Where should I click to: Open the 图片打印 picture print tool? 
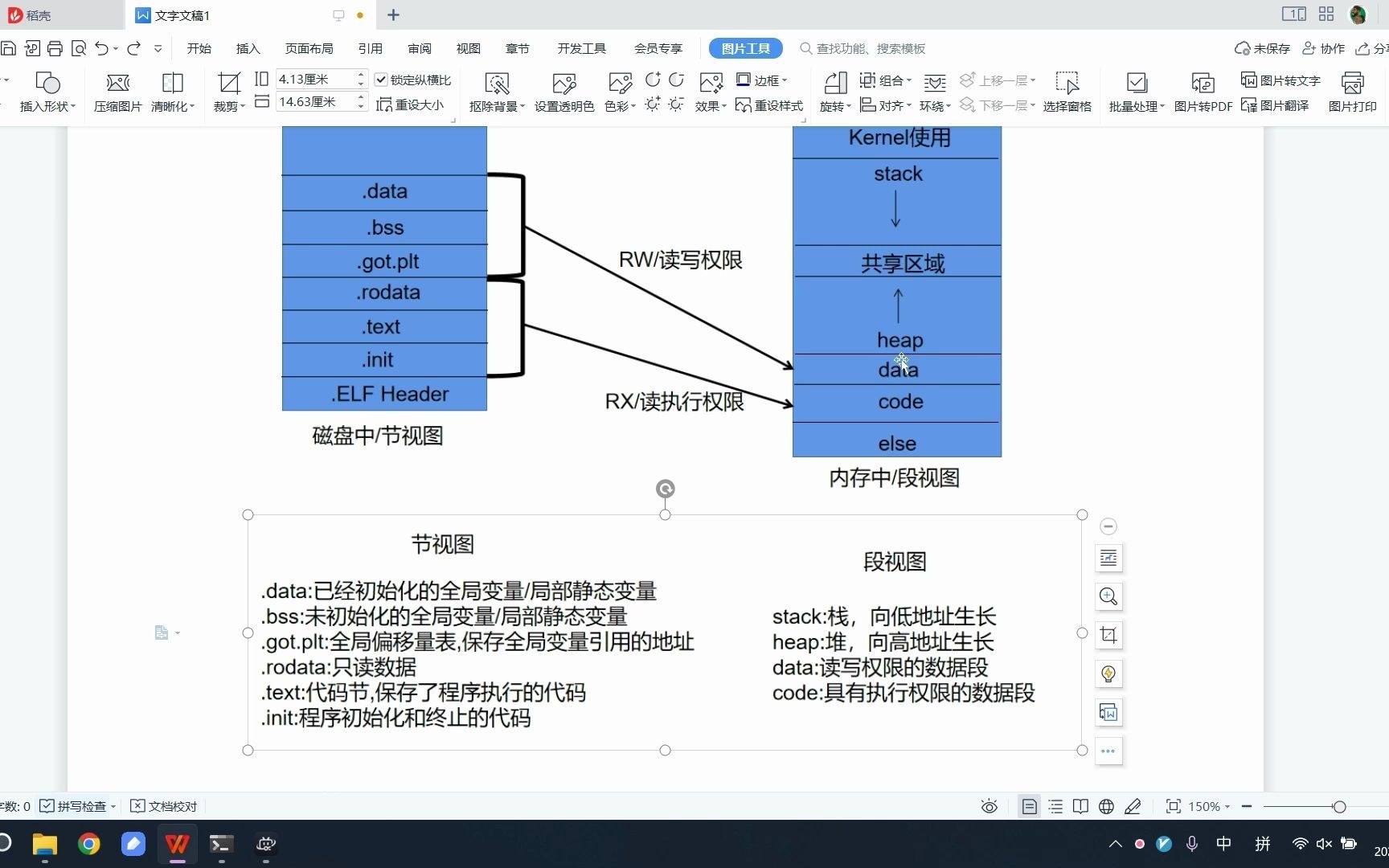[x=1353, y=91]
